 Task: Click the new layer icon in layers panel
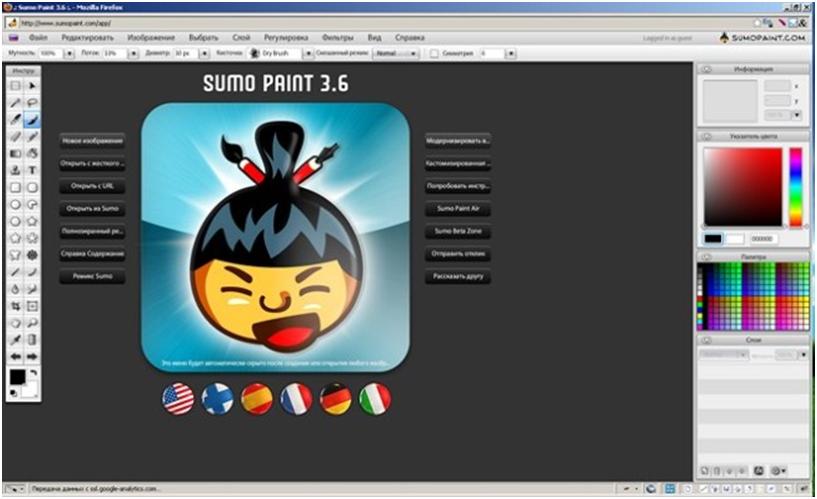[x=704, y=471]
